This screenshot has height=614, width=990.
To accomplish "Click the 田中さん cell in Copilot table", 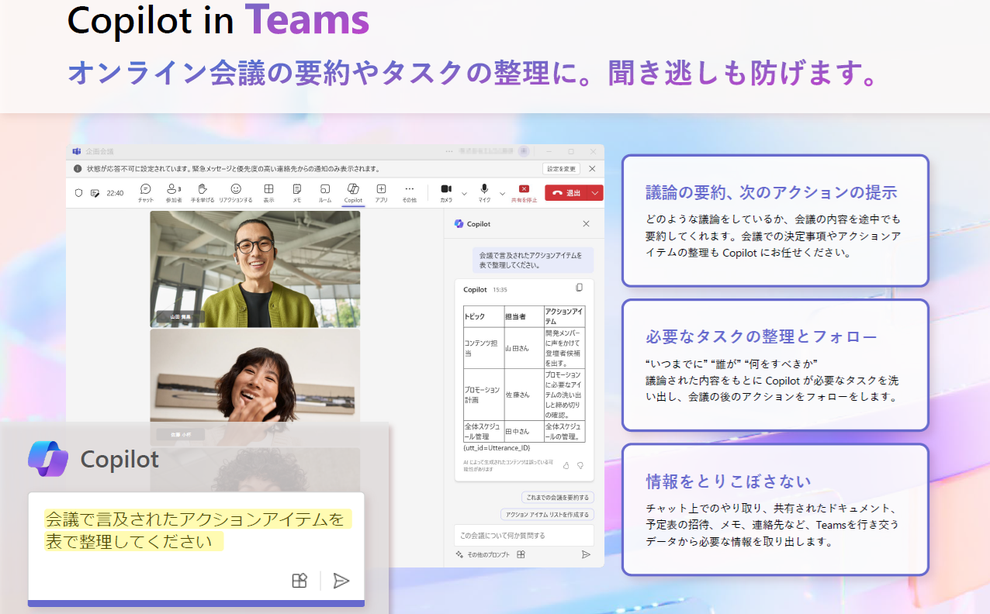I will 523,431.
